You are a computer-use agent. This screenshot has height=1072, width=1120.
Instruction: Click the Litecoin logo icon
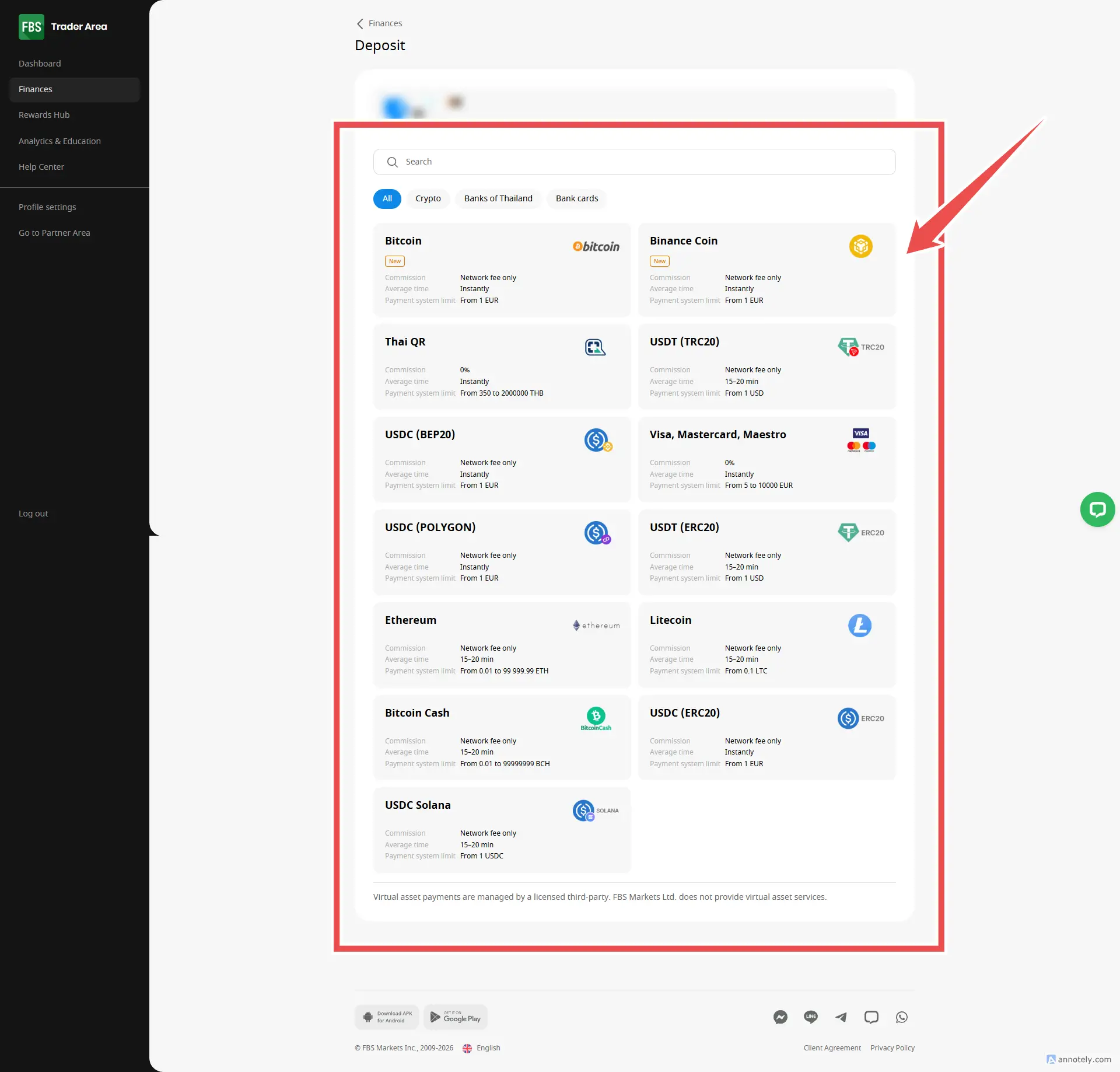pos(859,626)
